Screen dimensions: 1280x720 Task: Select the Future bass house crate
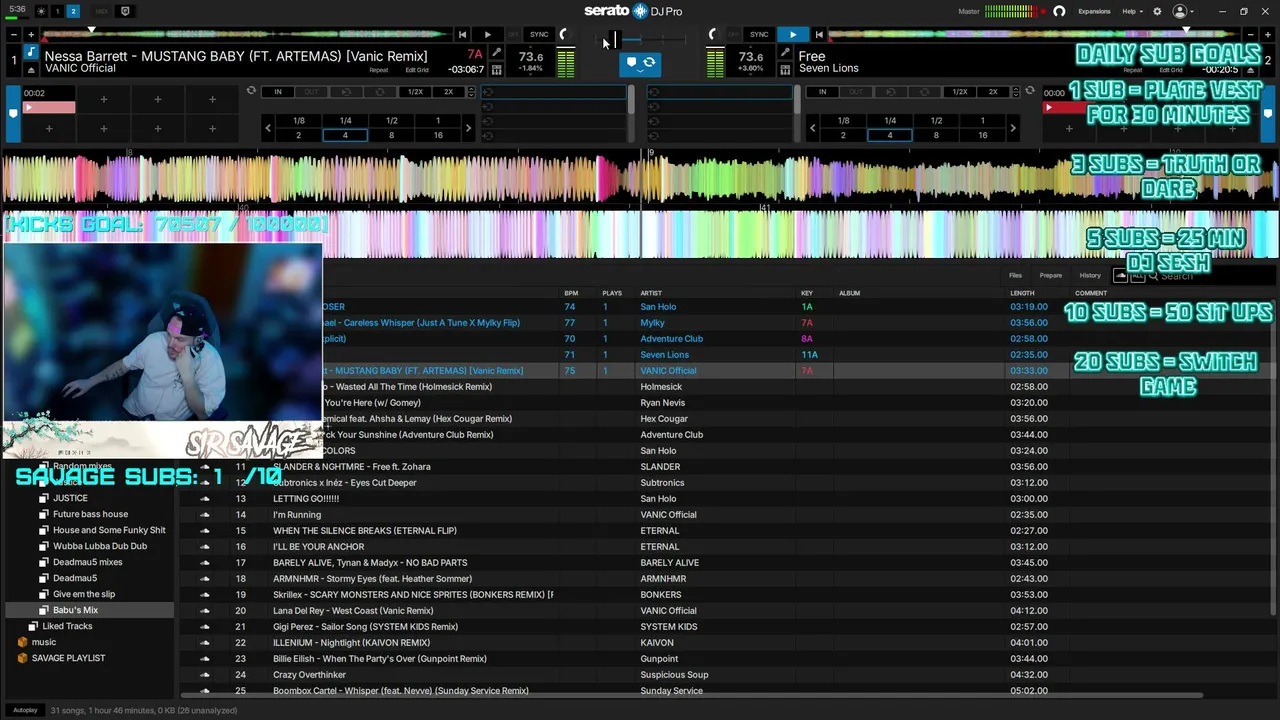point(90,514)
